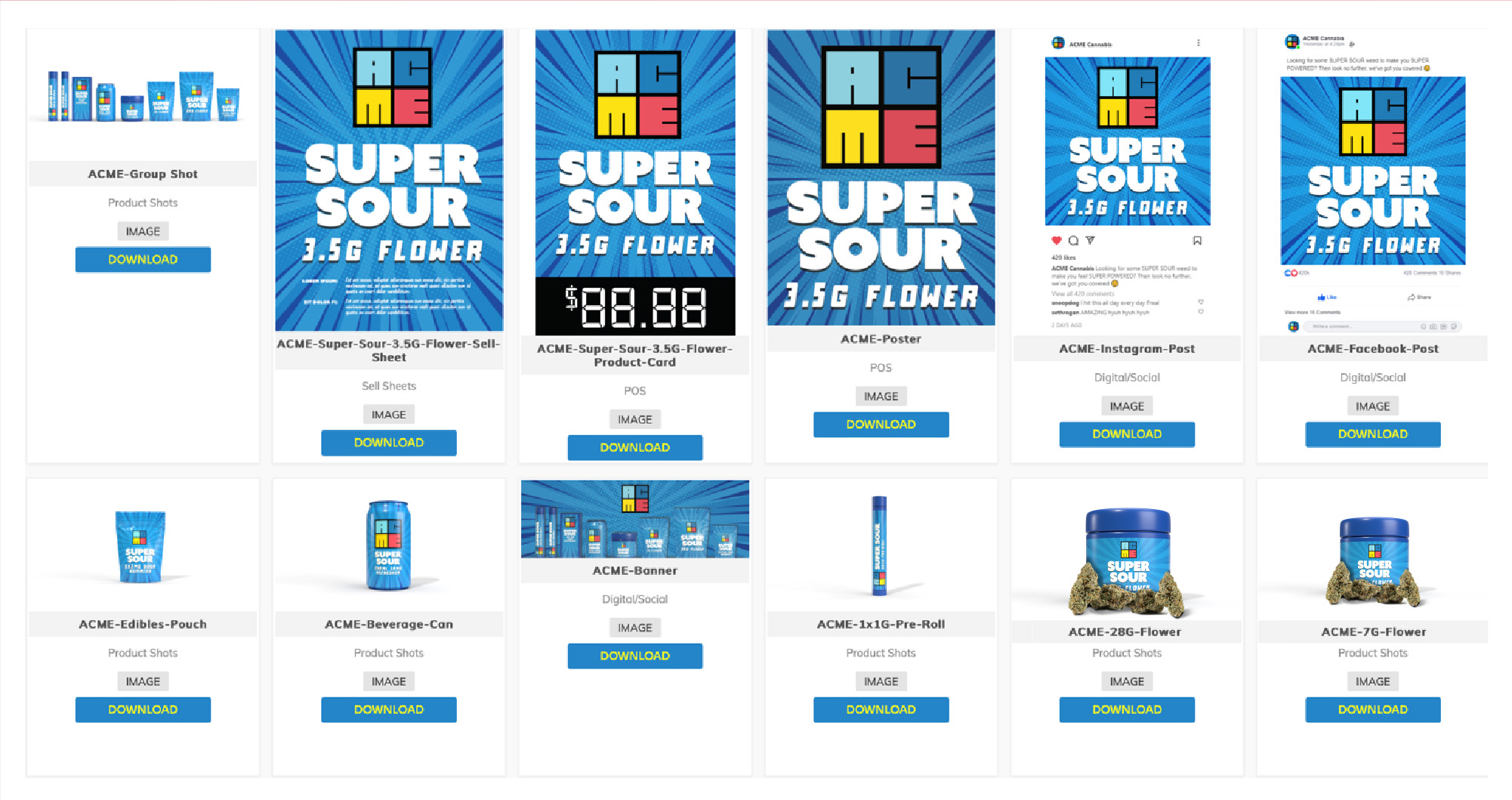Download the Flower Product-Card file
This screenshot has width=1512, height=800.
coord(635,447)
